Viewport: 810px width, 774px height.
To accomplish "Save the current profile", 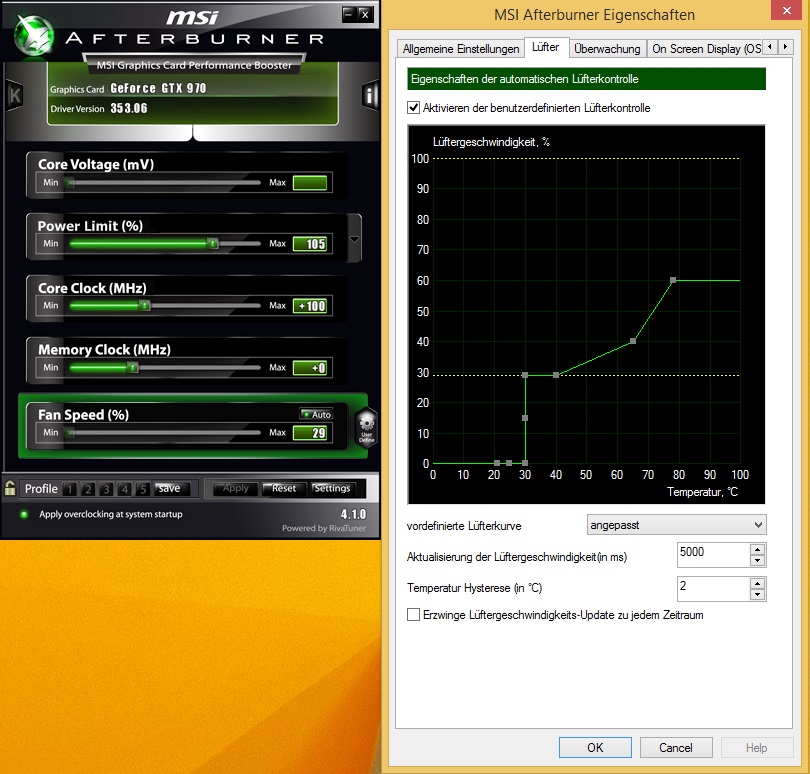I will coord(172,488).
